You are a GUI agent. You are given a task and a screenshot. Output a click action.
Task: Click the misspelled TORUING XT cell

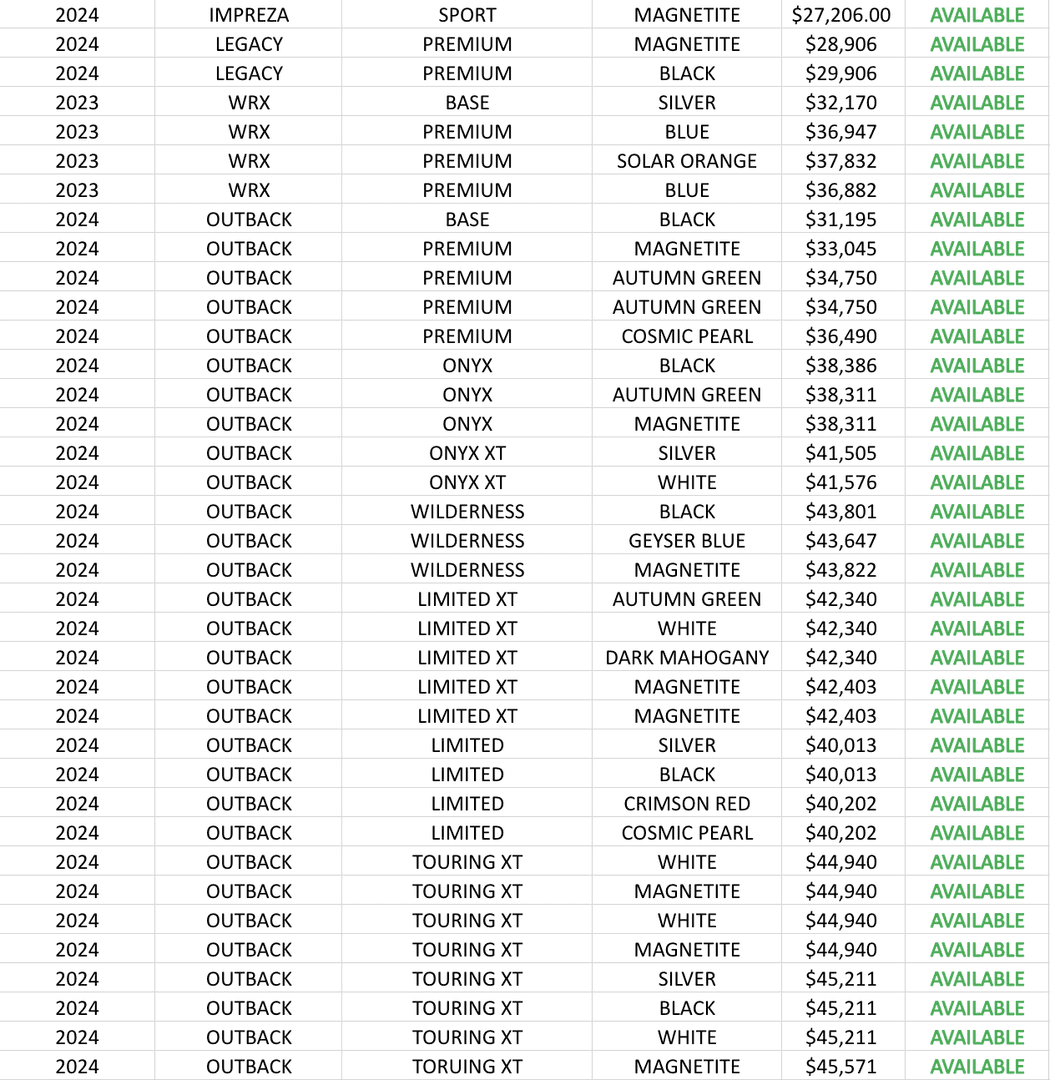click(467, 1067)
